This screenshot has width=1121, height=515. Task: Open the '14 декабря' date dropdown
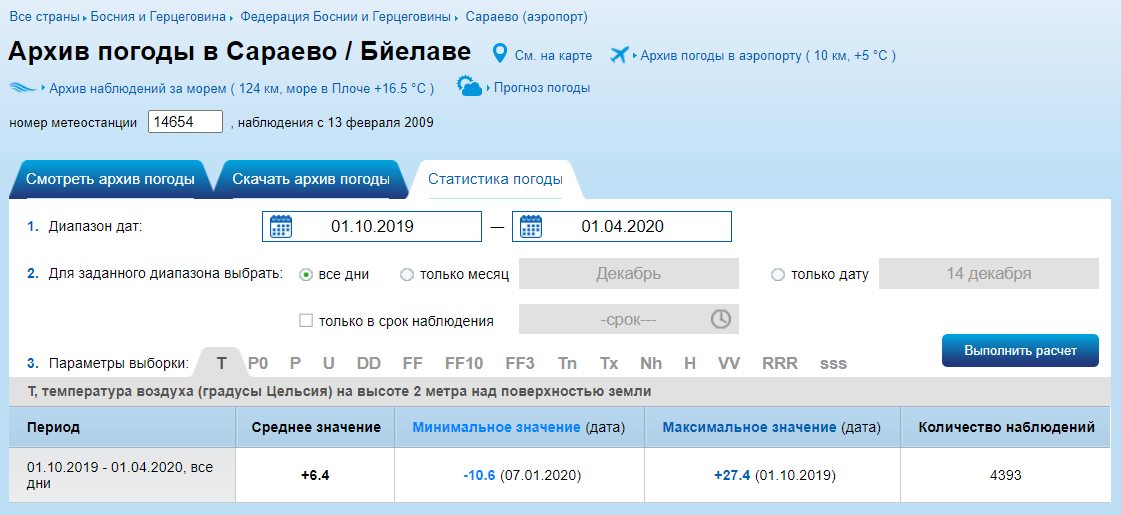[988, 274]
